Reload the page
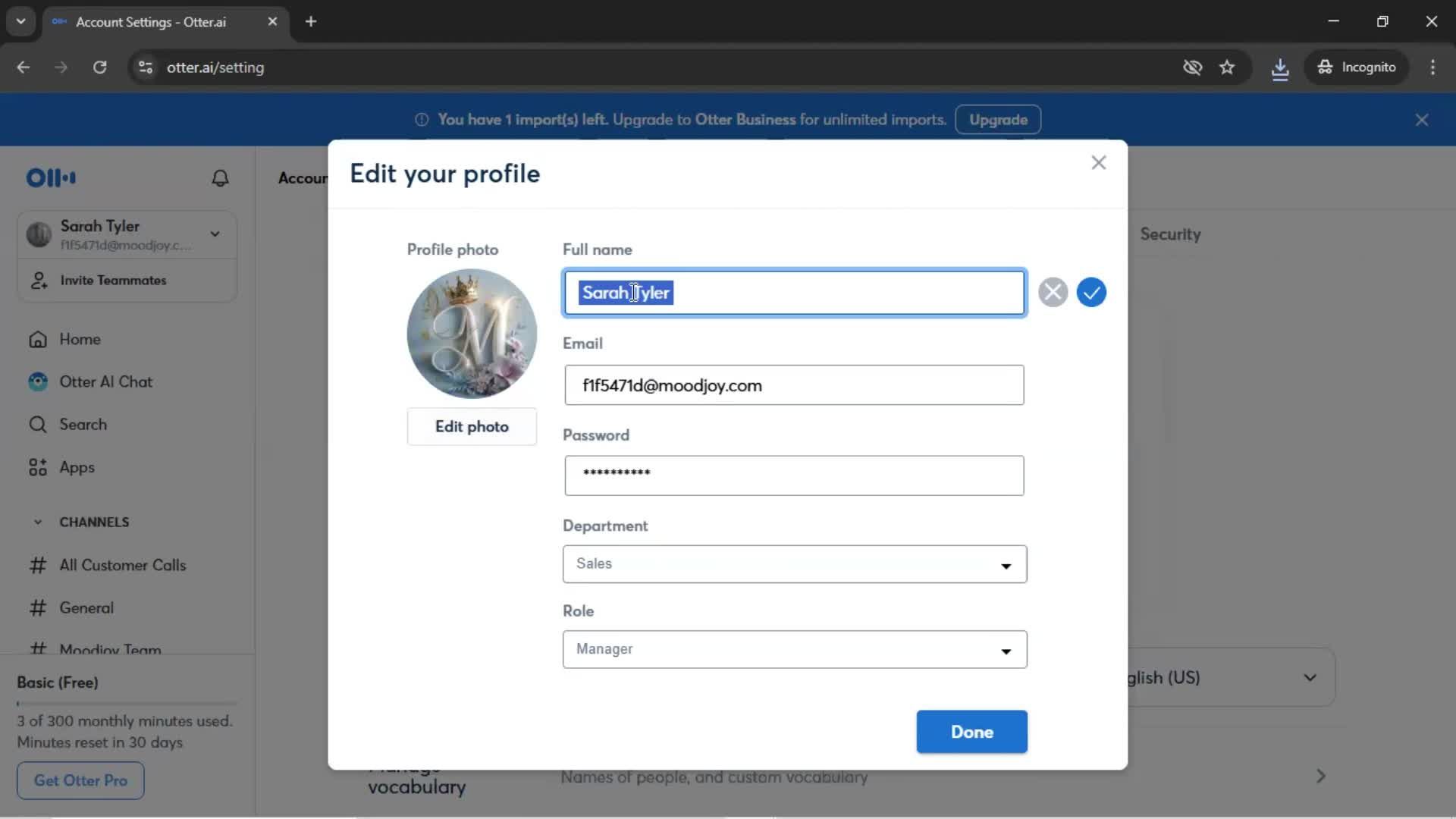 click(99, 67)
